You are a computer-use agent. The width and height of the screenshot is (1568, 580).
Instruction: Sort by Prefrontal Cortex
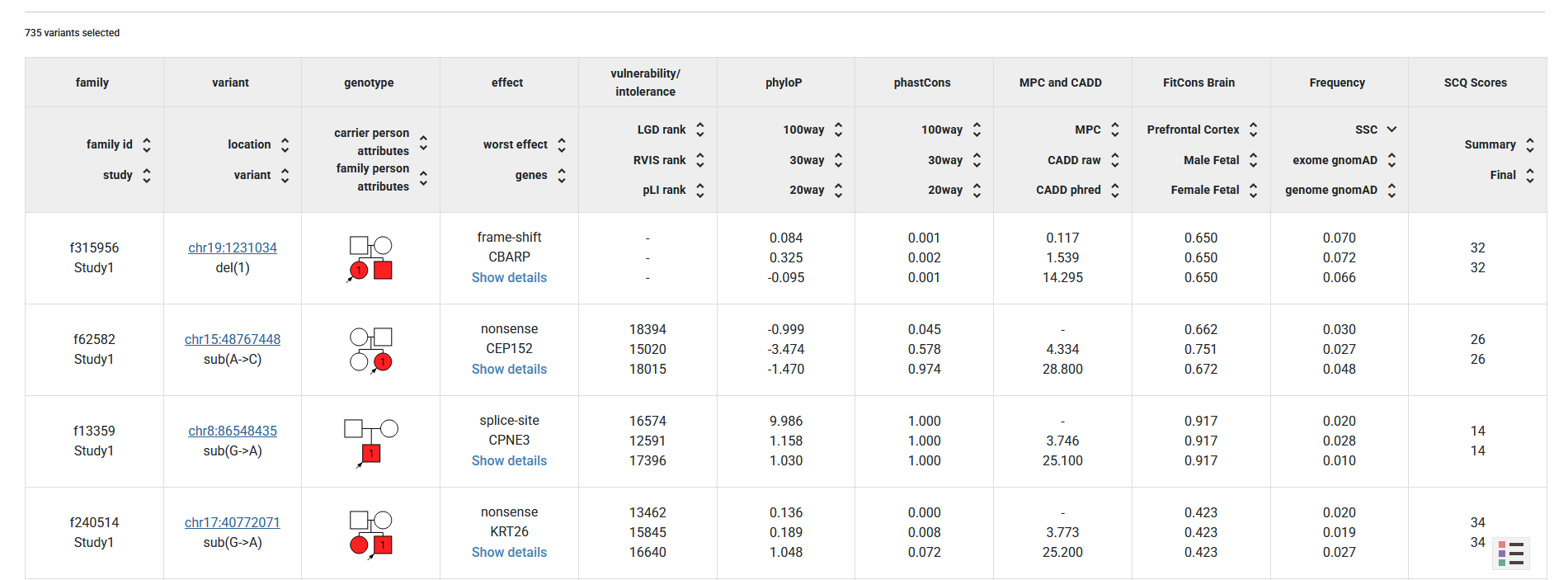[x=1254, y=130]
